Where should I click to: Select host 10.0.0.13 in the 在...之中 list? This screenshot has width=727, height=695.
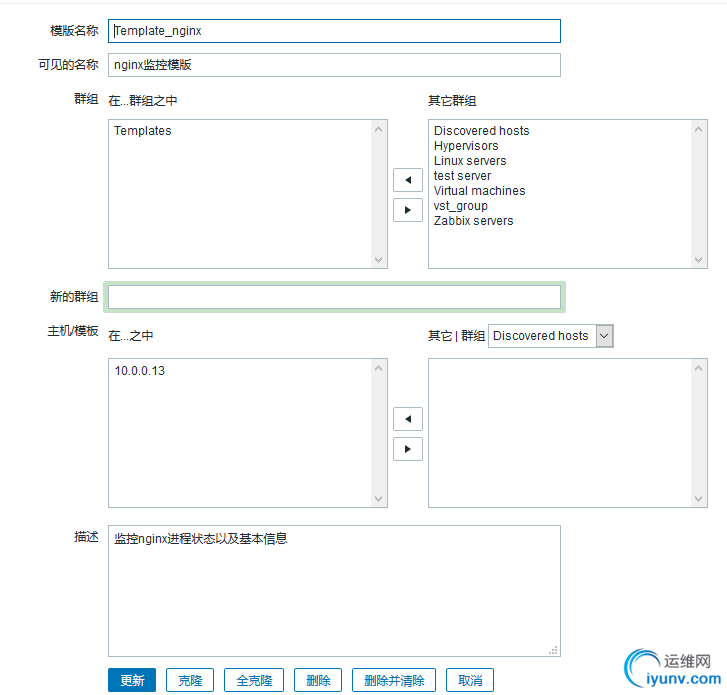coord(140,370)
